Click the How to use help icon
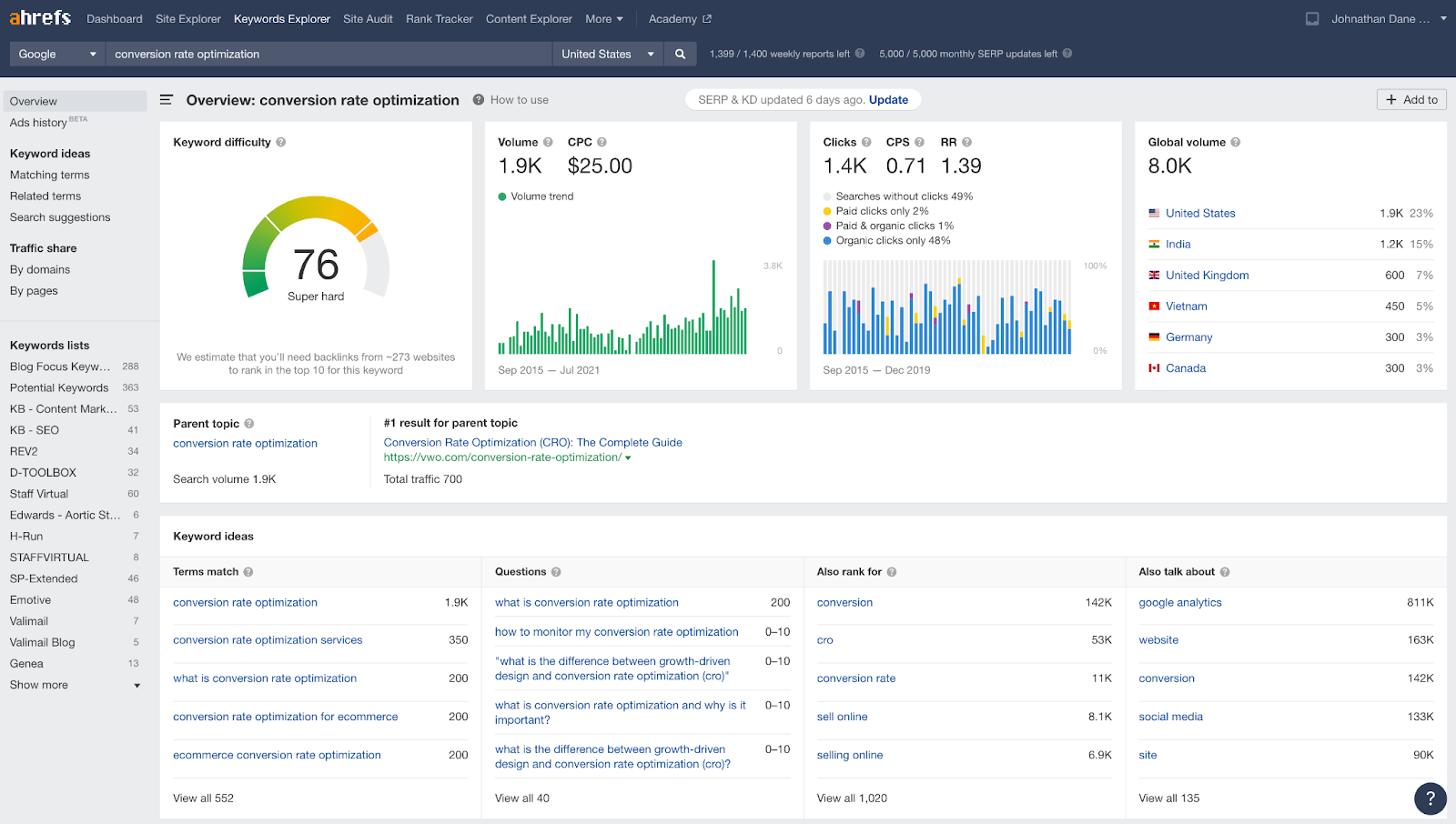Viewport: 1456px width, 824px height. point(479,100)
